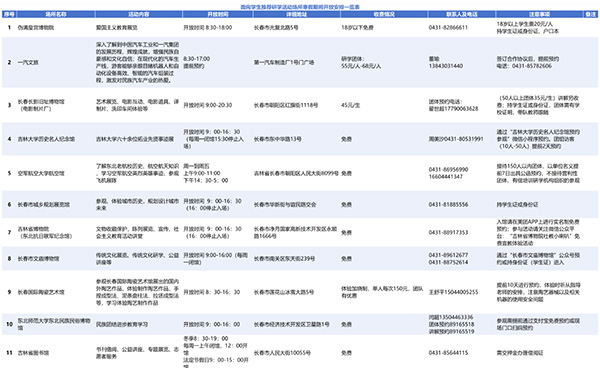Select the 场所名称 column header
Screen dimensions: 600x368
(x=56, y=14)
